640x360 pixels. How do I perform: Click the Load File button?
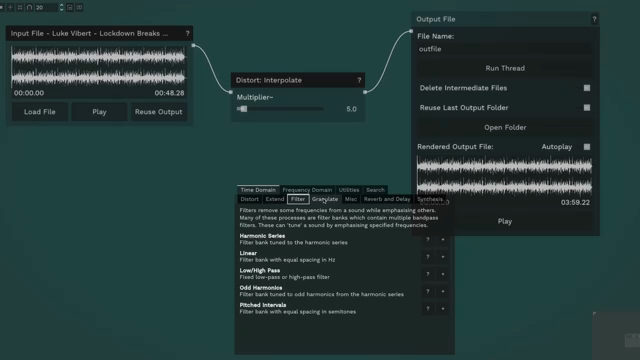pos(40,112)
